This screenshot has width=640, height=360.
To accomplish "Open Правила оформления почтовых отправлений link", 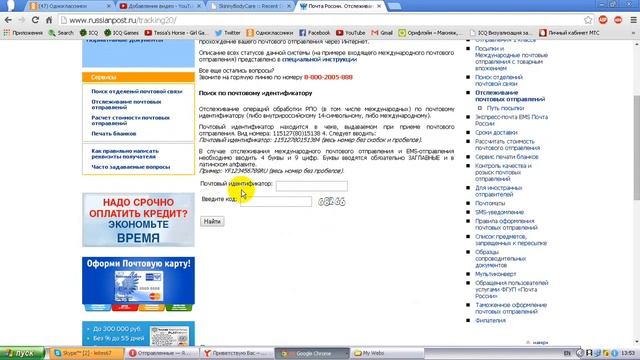I will pyautogui.click(x=506, y=224).
